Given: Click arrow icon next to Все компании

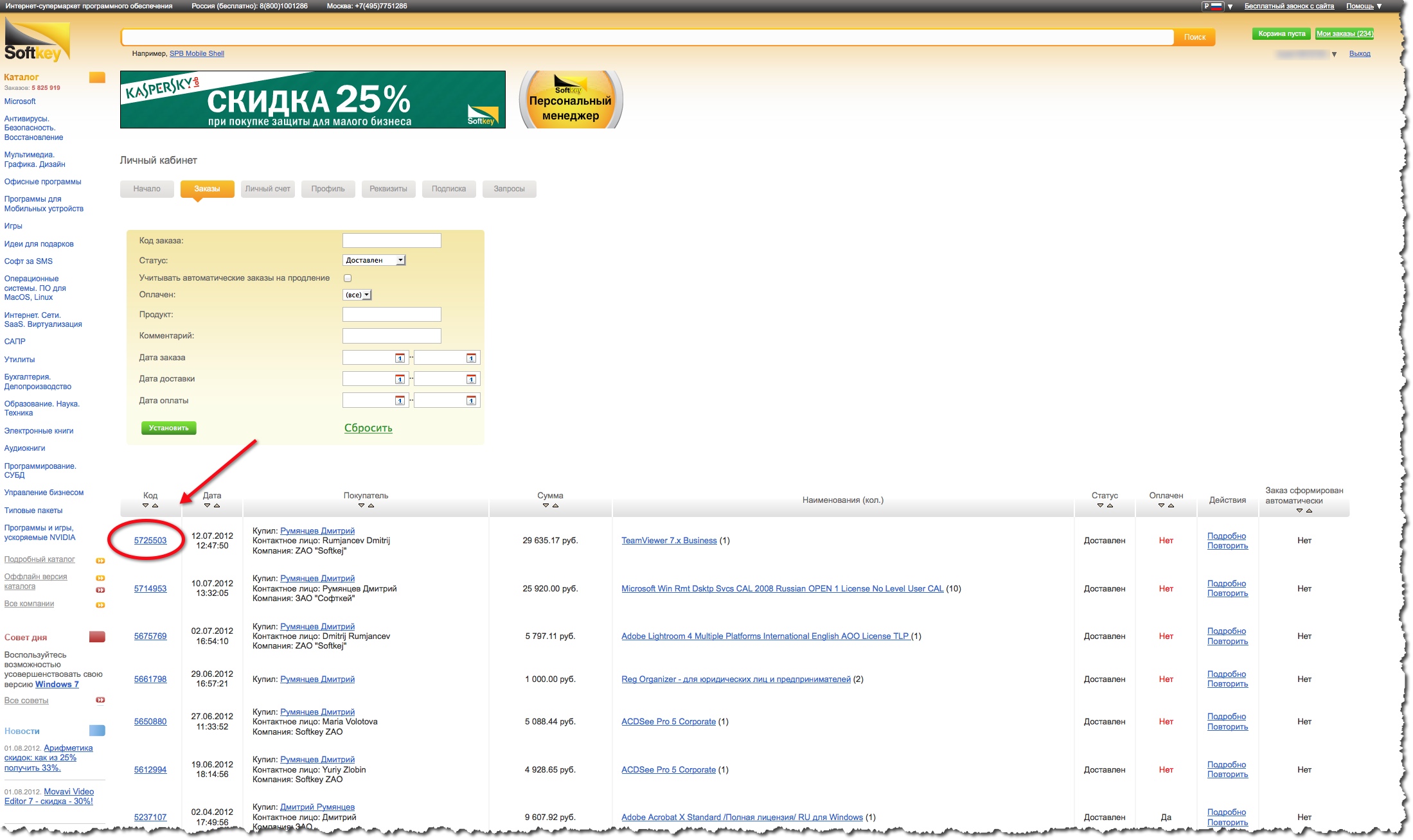Looking at the screenshot, I should 100,605.
